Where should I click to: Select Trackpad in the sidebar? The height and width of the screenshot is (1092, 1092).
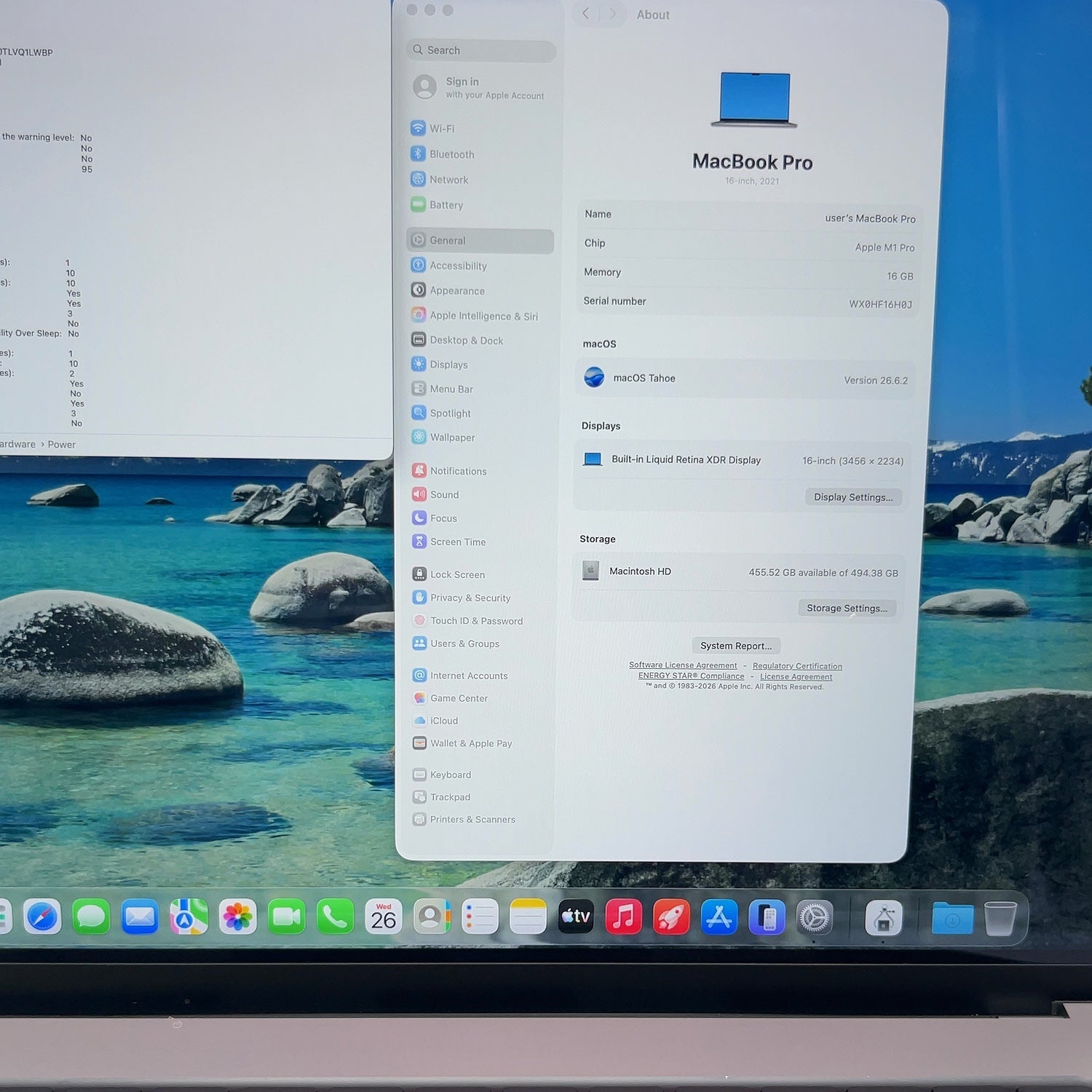(480, 797)
